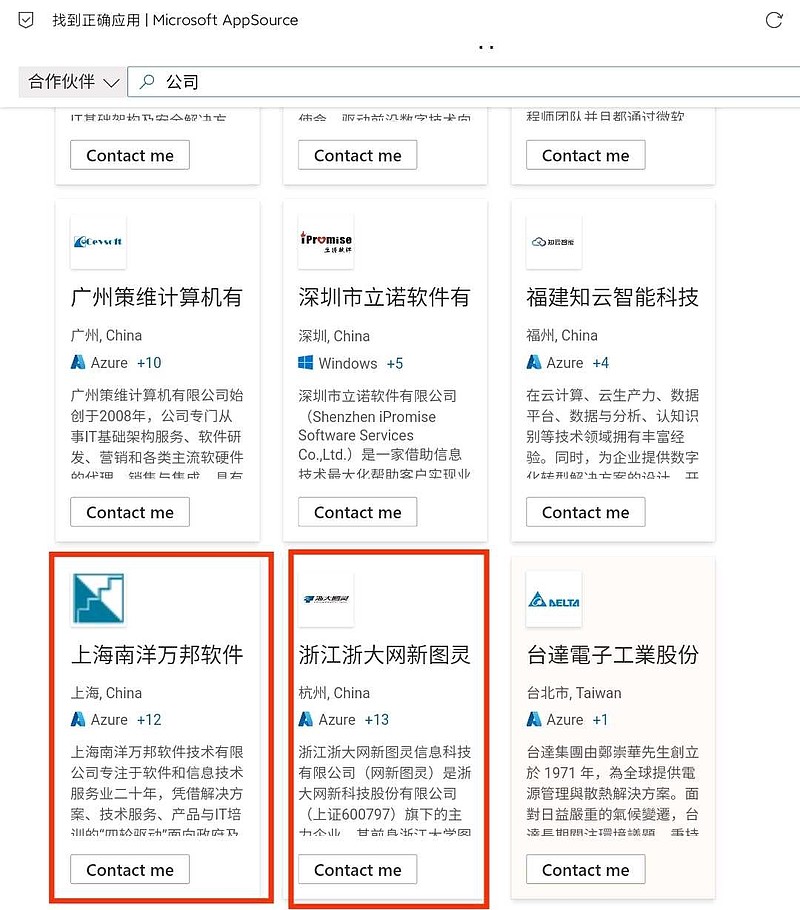Click the search magnifier icon
The height and width of the screenshot is (910, 800).
click(x=147, y=82)
